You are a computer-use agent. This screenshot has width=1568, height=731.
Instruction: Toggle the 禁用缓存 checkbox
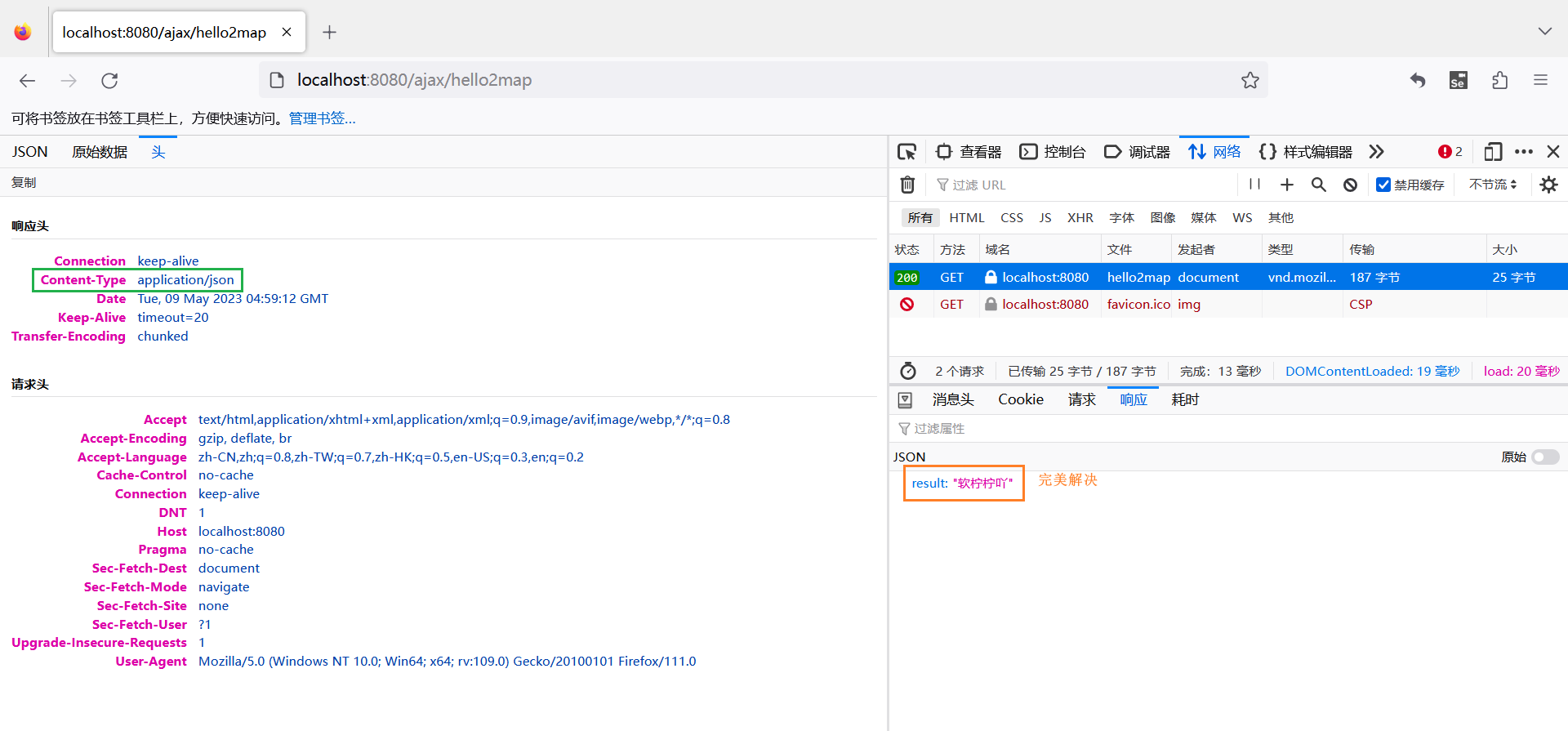(x=1383, y=185)
